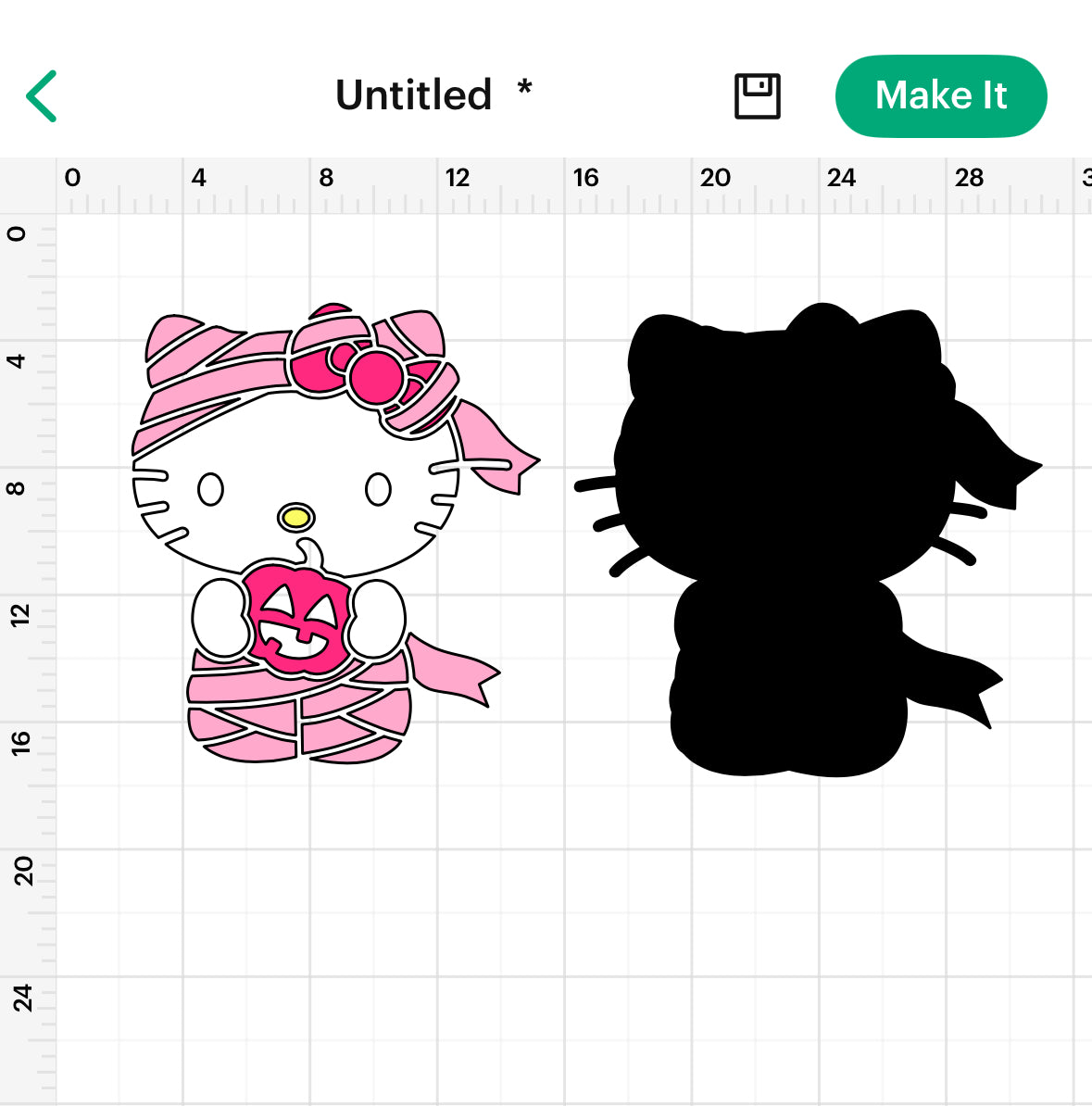The height and width of the screenshot is (1106, 1092).
Task: Select the Untitled project title
Action: (413, 95)
